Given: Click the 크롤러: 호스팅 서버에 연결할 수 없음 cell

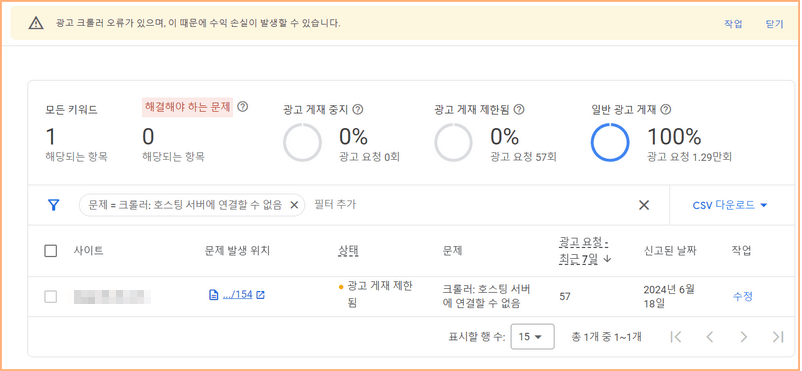Looking at the screenshot, I should coord(486,296).
